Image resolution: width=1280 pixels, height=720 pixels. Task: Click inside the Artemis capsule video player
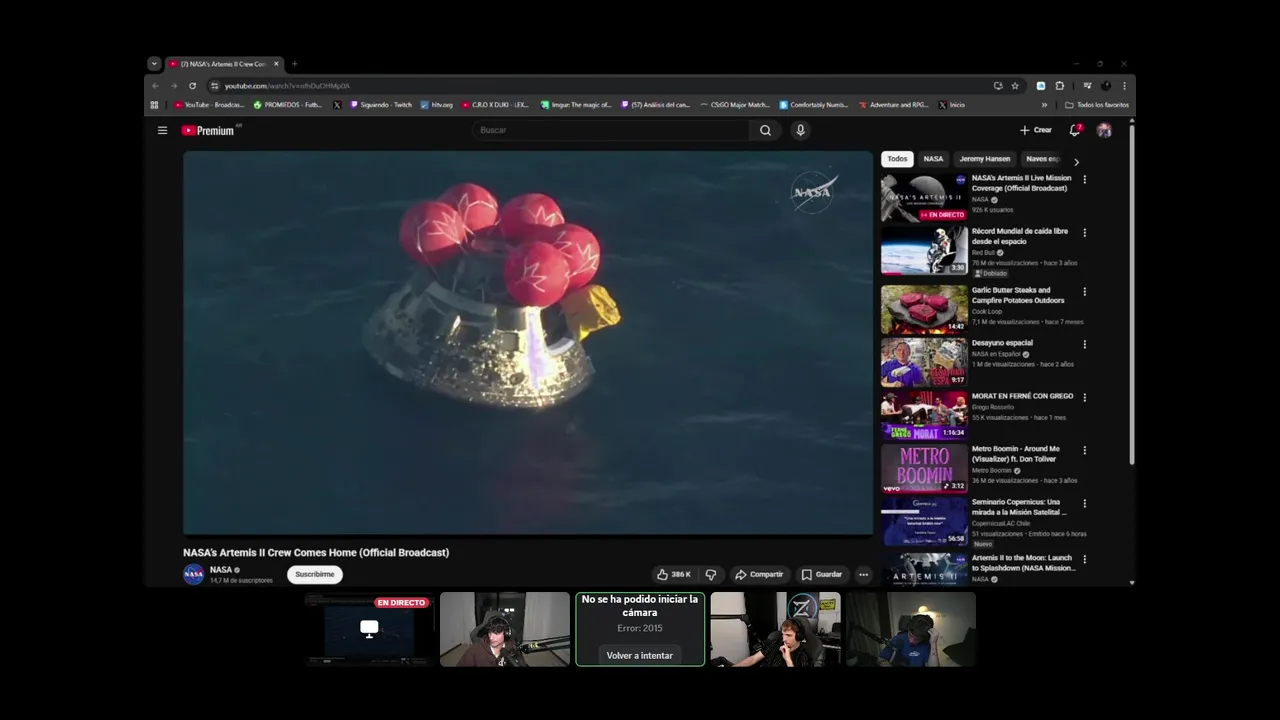coord(528,343)
